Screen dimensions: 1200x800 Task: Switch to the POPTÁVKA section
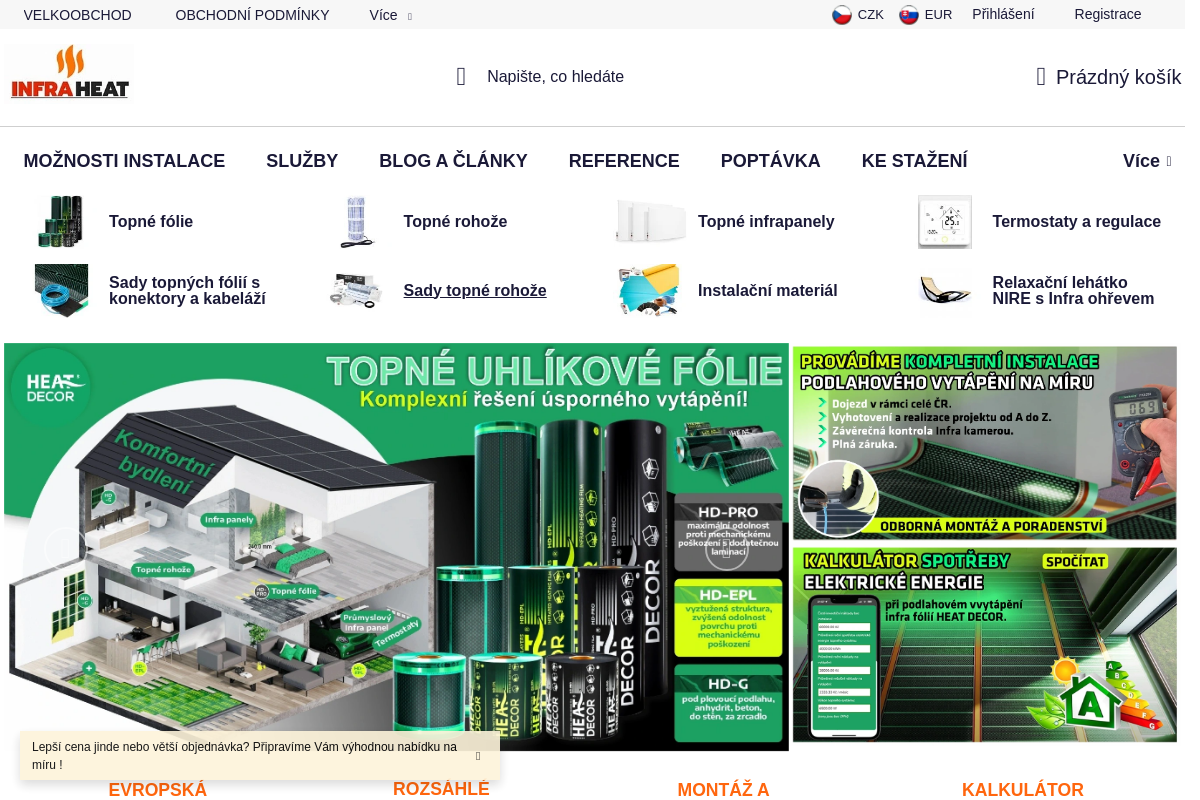point(770,160)
